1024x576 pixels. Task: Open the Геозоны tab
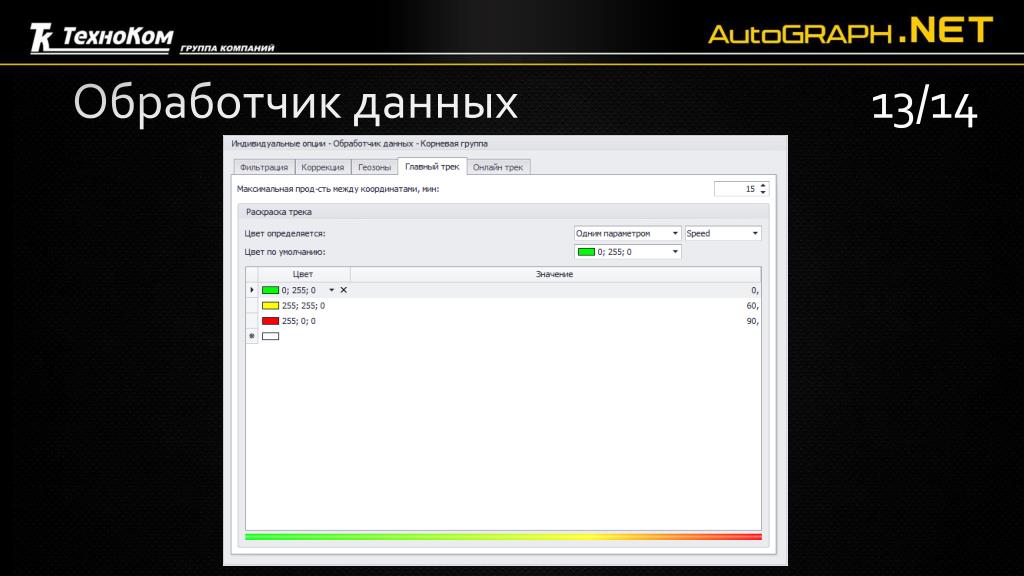[x=374, y=167]
